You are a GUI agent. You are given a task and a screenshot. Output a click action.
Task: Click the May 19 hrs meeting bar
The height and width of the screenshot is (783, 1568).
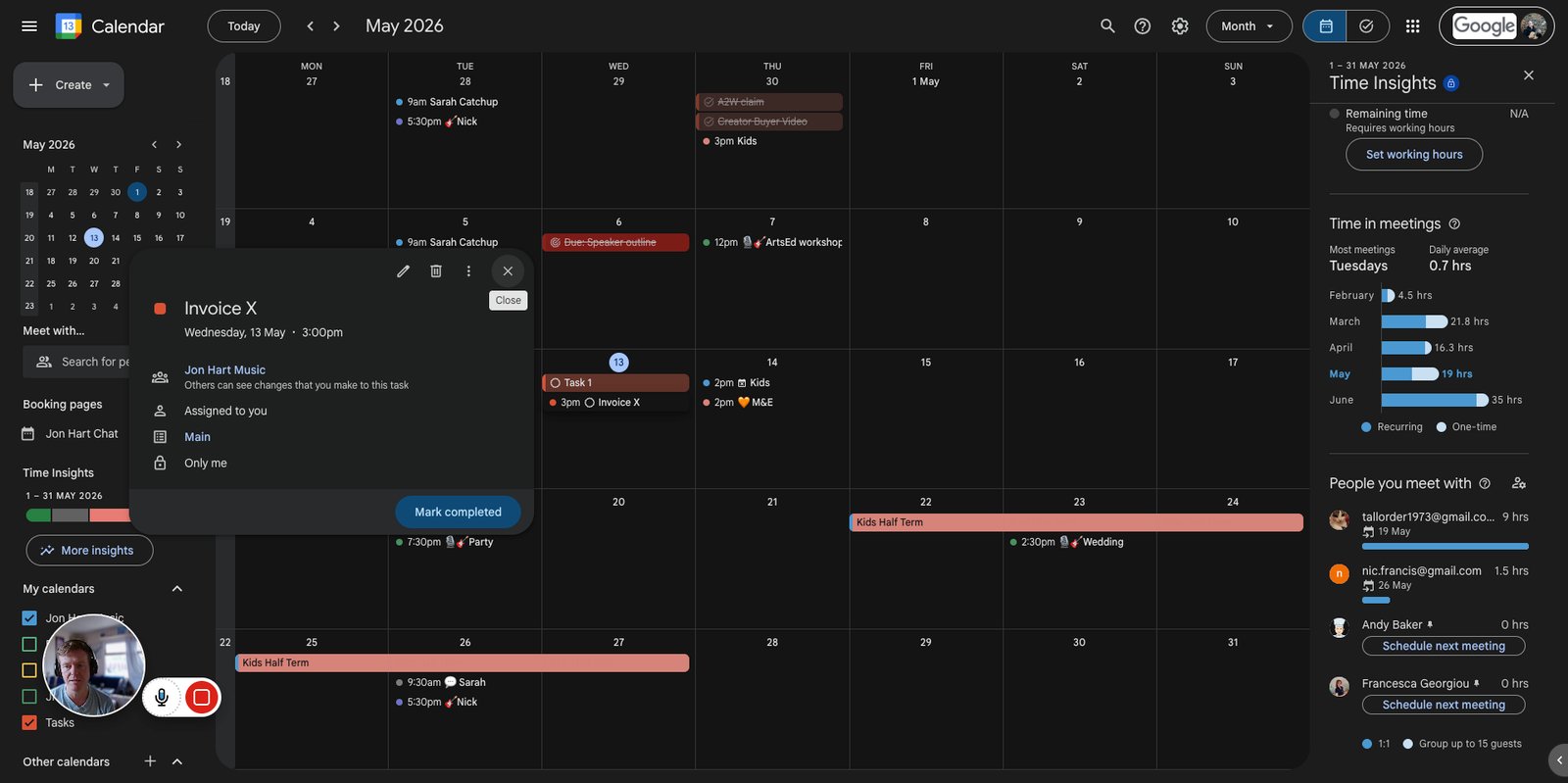click(1410, 373)
